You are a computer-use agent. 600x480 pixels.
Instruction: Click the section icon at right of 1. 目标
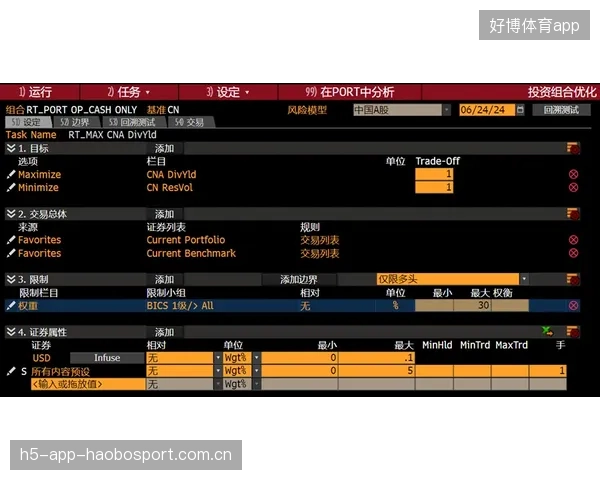coord(573,148)
